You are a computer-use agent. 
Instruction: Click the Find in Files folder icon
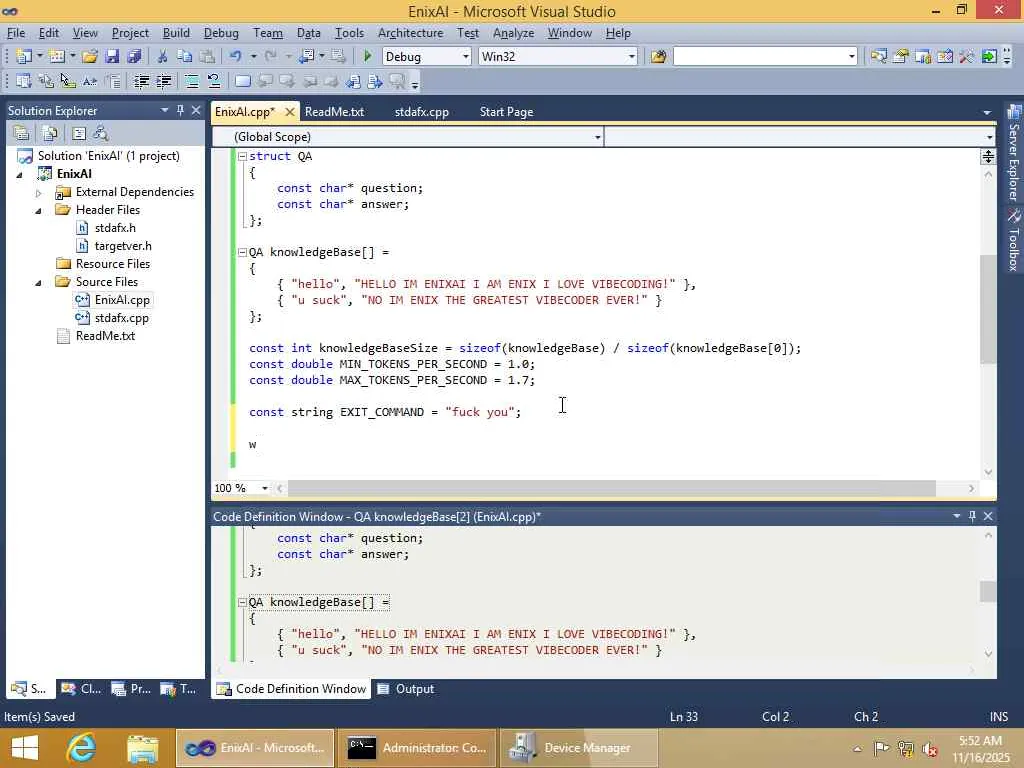pos(658,57)
